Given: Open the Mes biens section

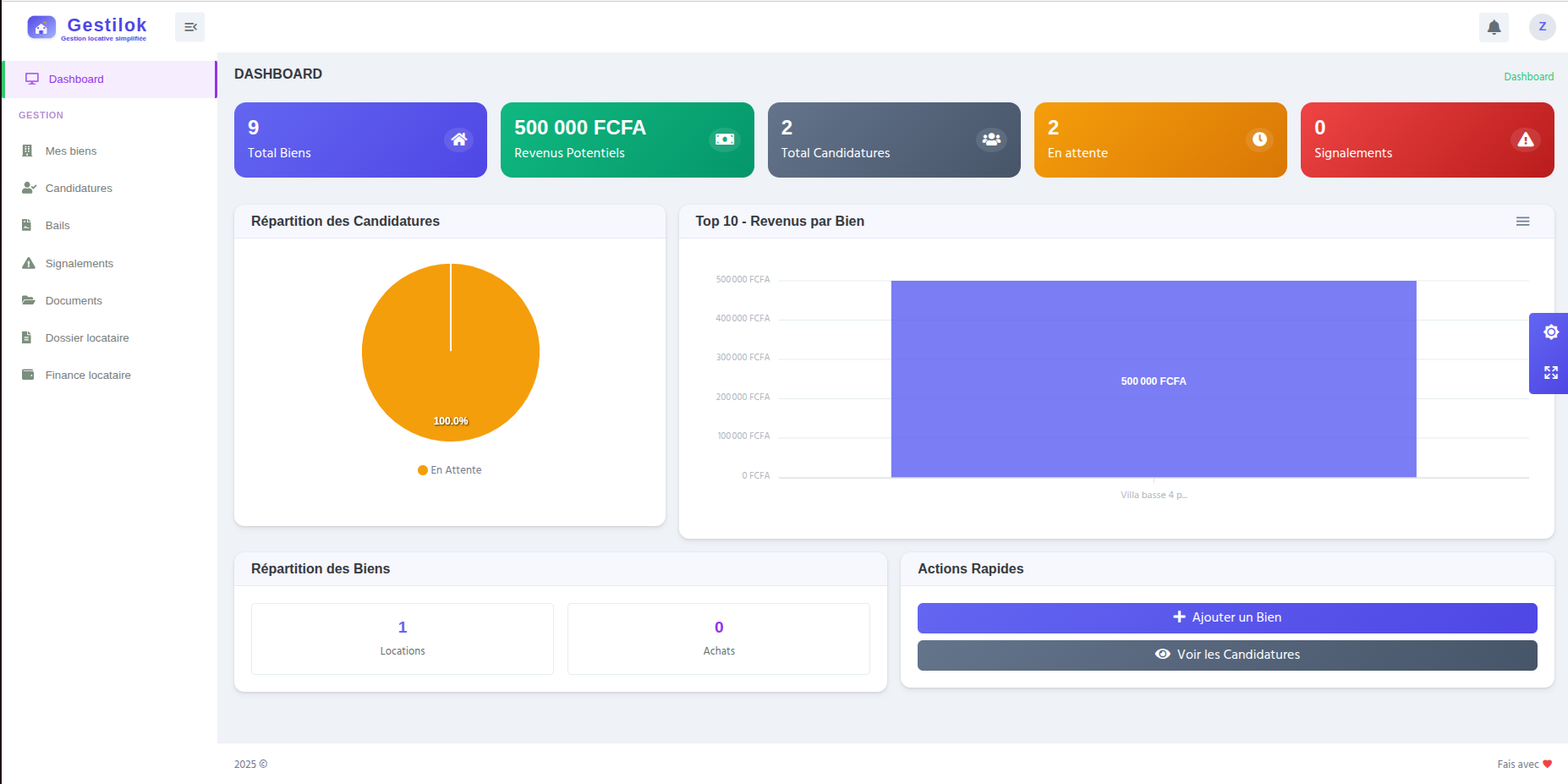Looking at the screenshot, I should point(71,151).
